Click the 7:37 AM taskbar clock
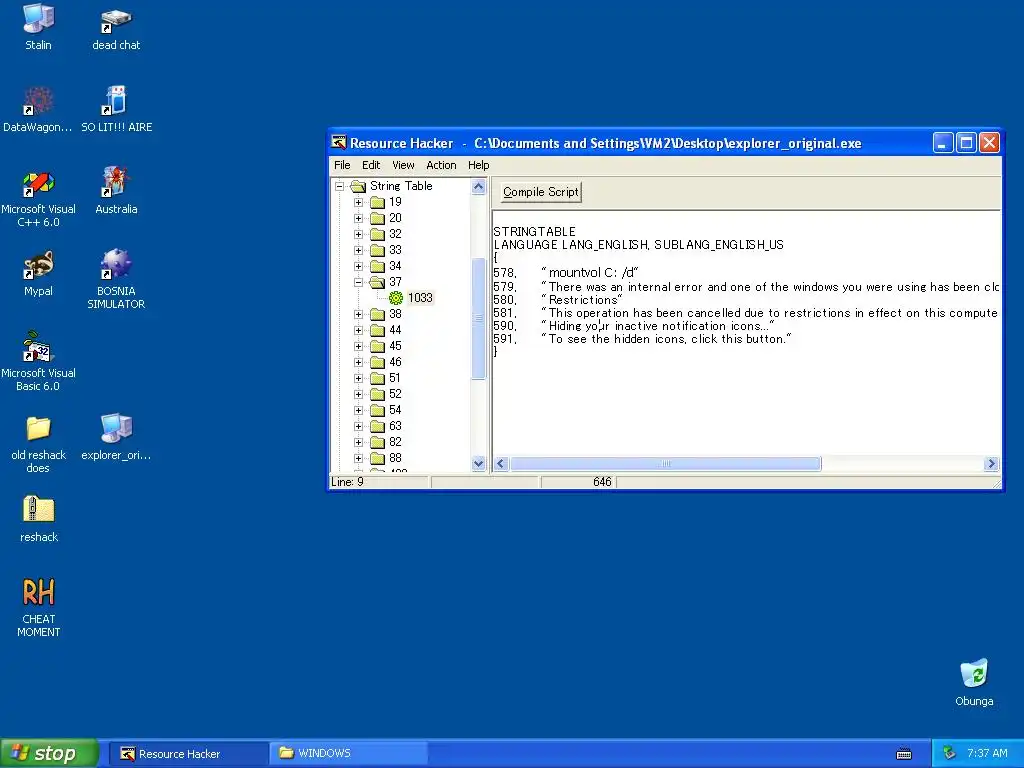1024x768 pixels. (987, 753)
